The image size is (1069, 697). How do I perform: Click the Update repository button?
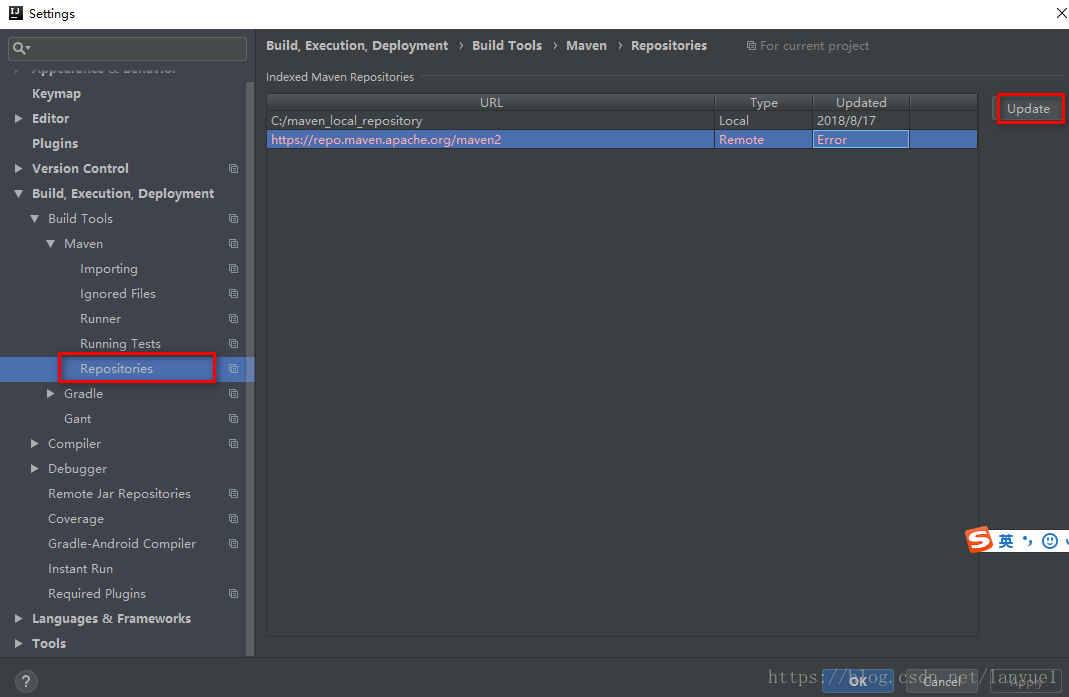(1028, 108)
